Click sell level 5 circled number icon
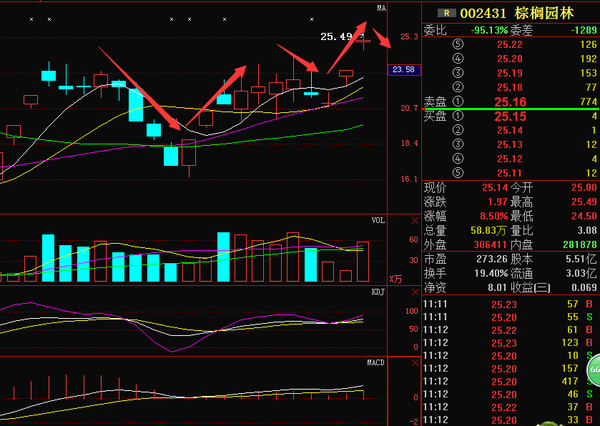 coord(458,44)
